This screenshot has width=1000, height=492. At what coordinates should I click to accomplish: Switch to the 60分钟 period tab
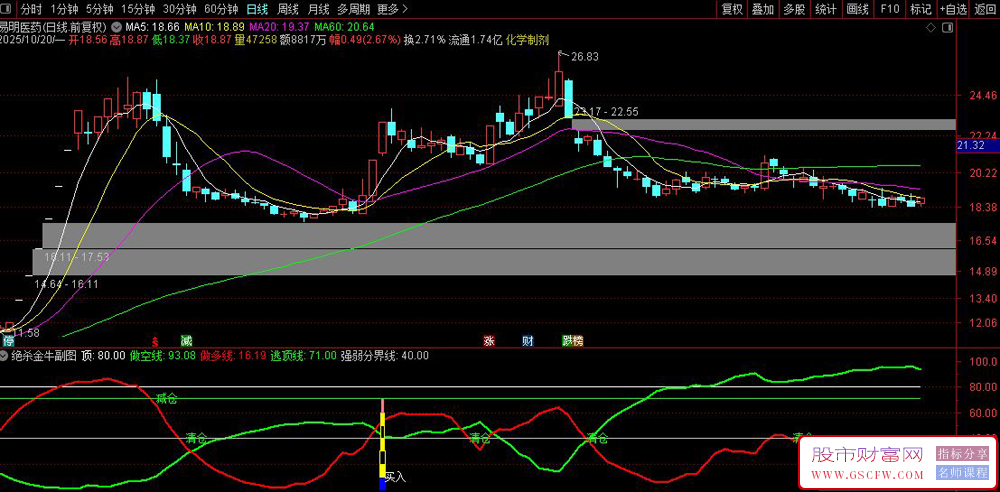[x=220, y=9]
